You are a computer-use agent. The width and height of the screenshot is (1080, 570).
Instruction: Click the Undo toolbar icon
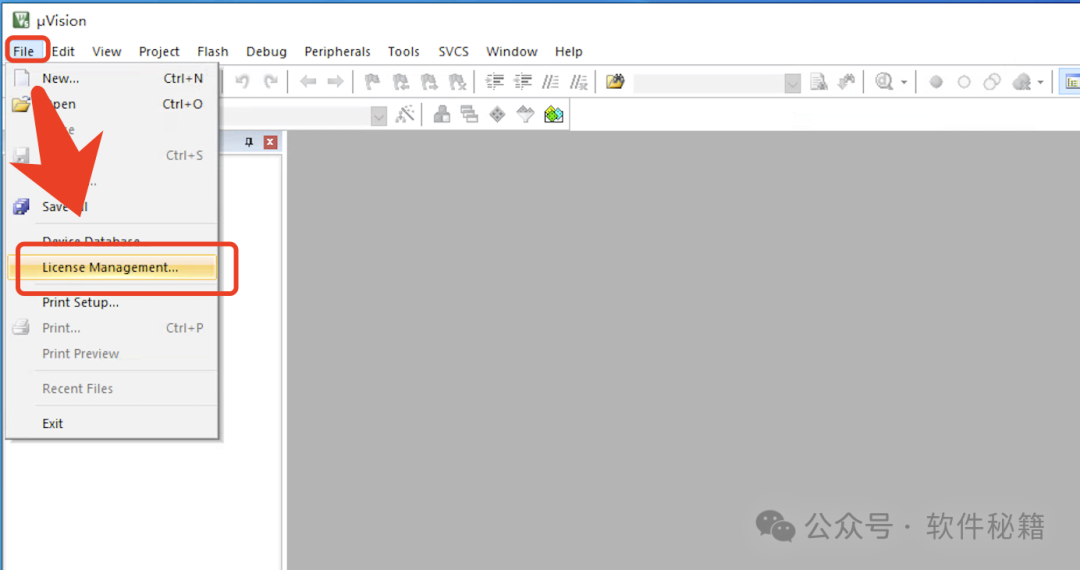[242, 82]
